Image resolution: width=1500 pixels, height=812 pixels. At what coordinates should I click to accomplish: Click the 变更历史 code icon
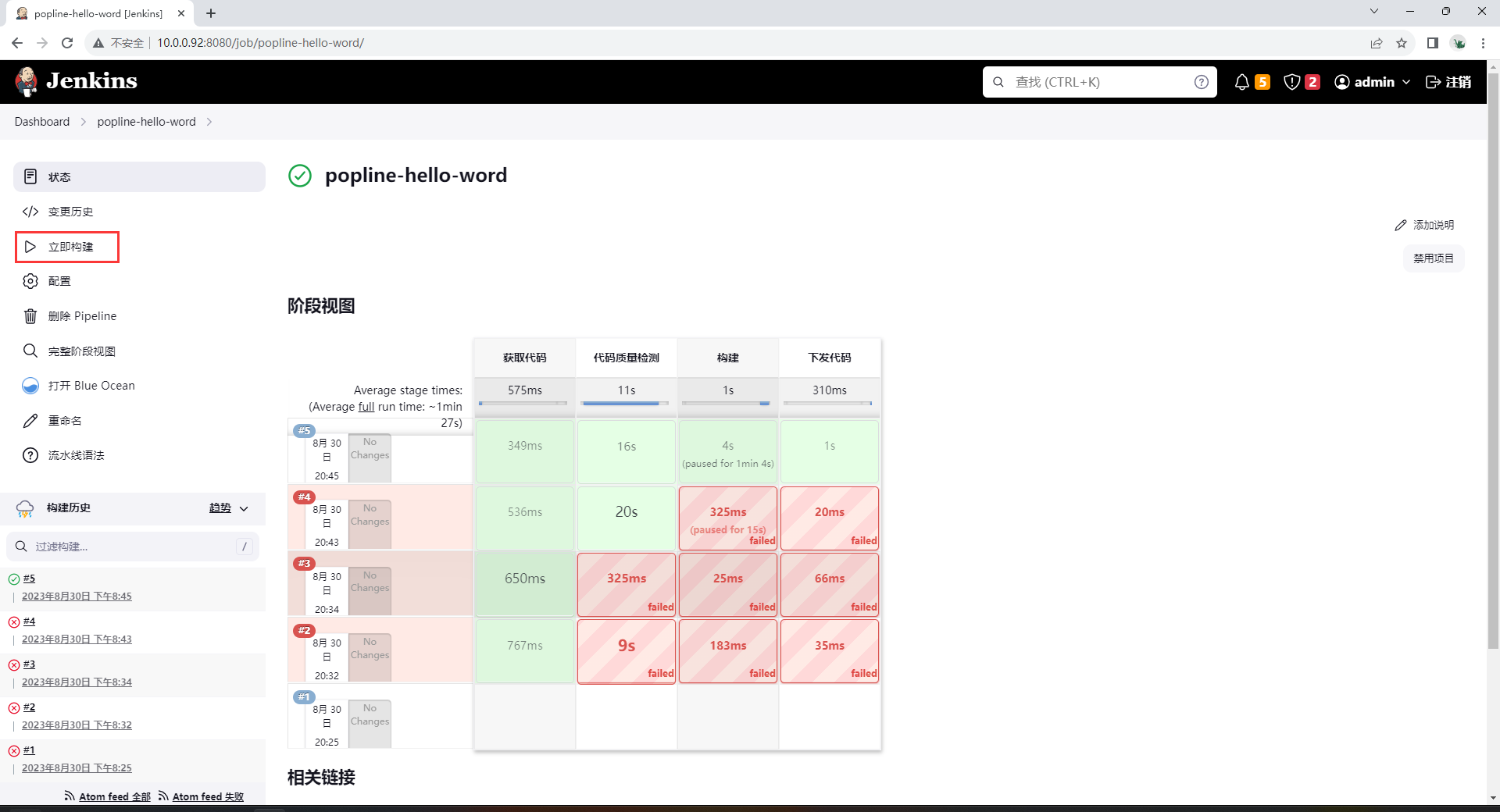30,212
